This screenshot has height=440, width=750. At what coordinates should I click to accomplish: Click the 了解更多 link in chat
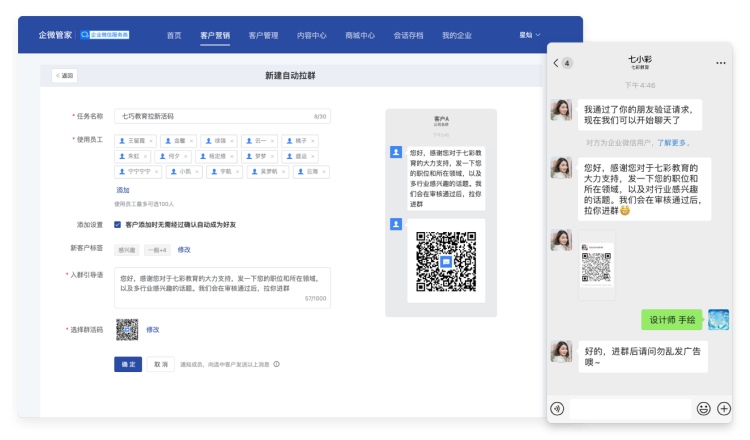[x=674, y=143]
